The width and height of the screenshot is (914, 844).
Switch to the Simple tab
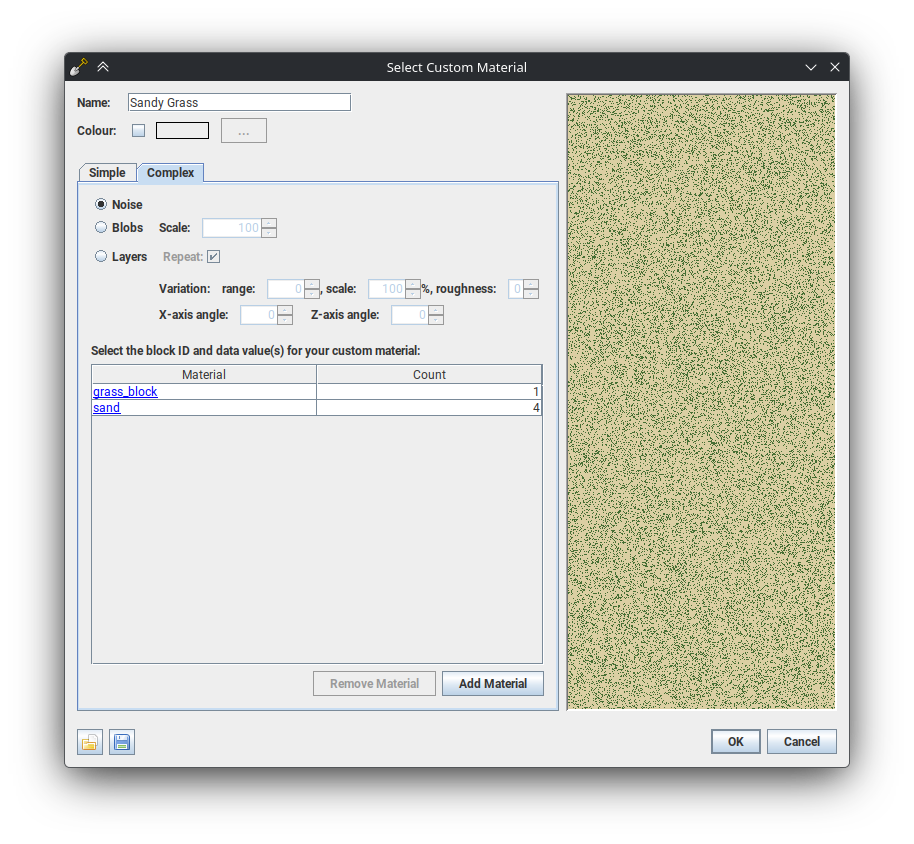tap(107, 172)
